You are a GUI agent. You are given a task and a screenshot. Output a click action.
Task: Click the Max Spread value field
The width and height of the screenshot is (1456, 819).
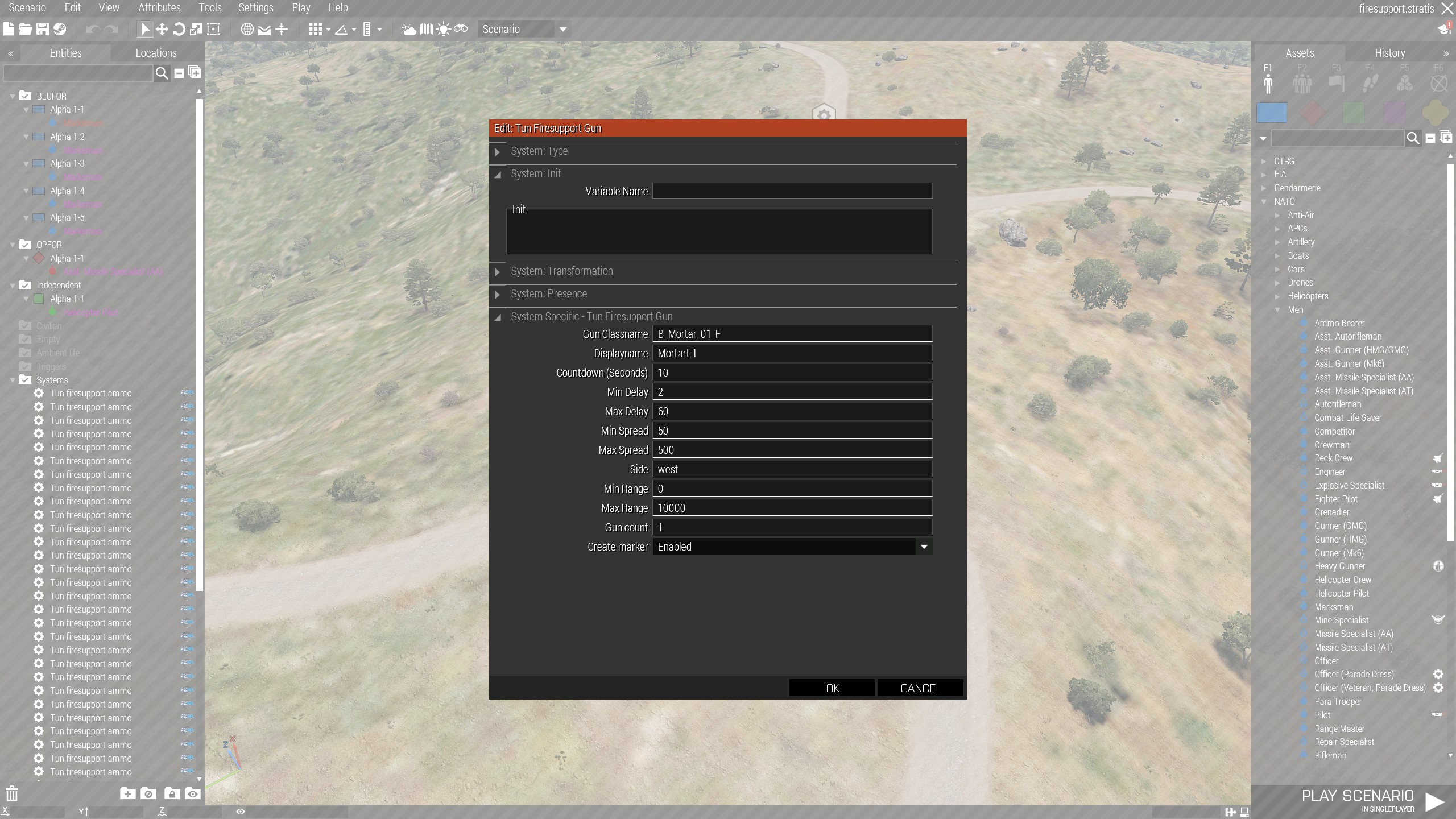point(792,450)
